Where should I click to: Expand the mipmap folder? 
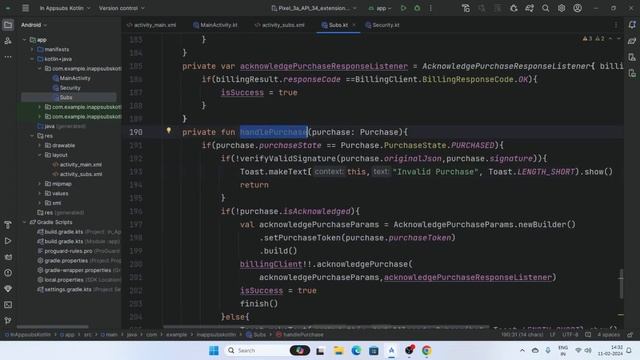coord(40,184)
